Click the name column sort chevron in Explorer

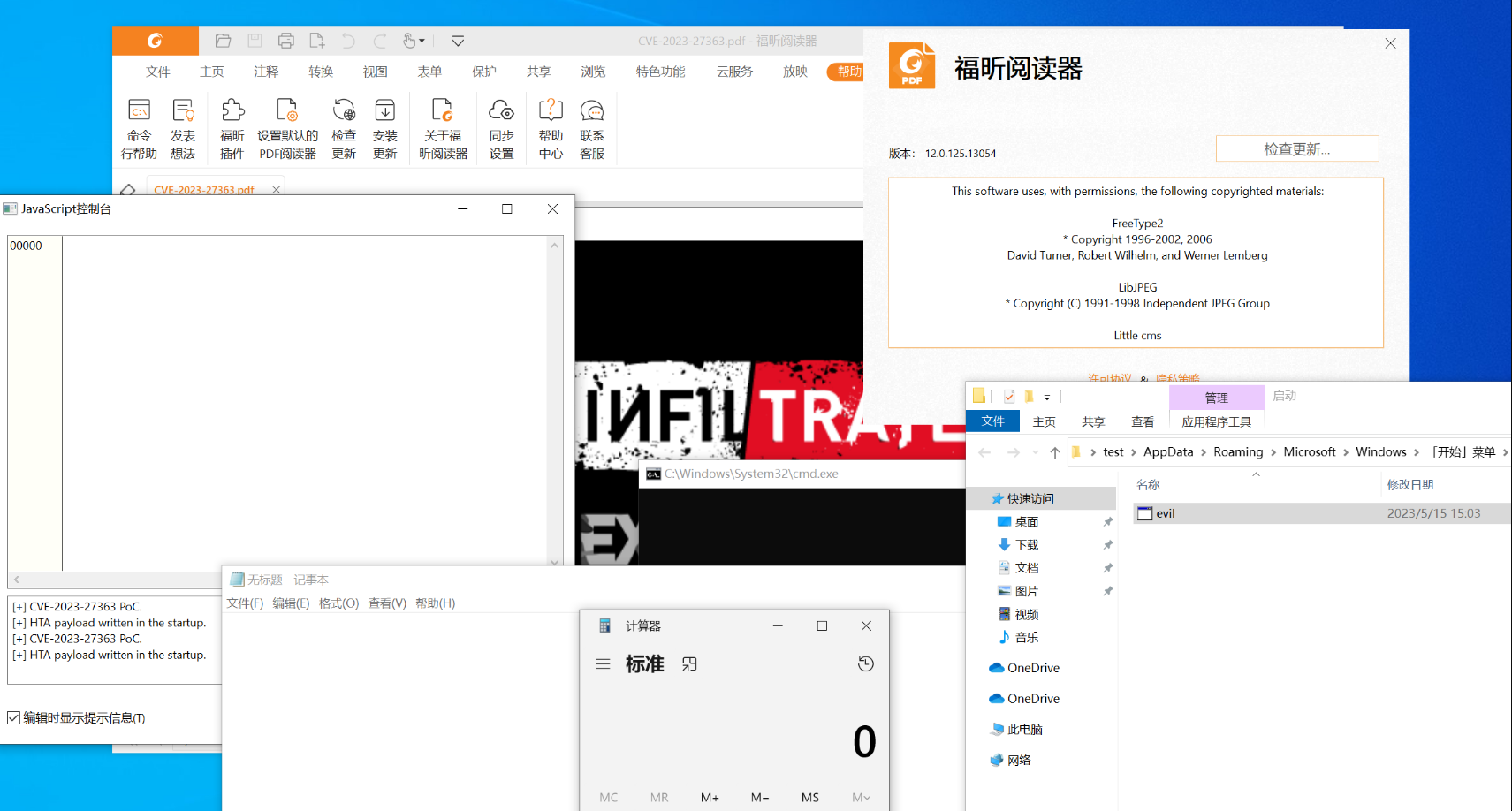(x=1256, y=474)
